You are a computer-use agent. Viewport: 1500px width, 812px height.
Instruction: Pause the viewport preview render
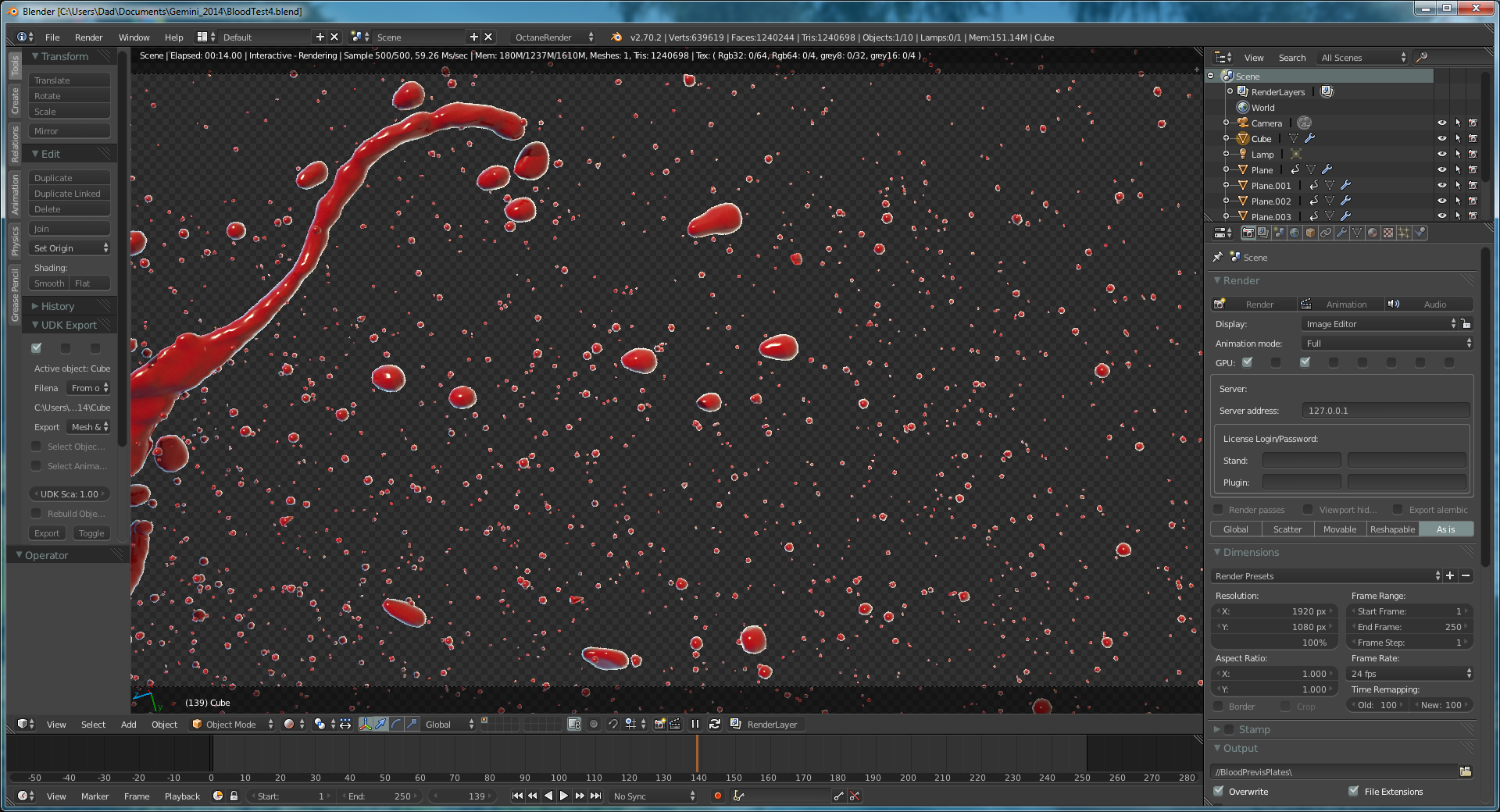pos(695,724)
